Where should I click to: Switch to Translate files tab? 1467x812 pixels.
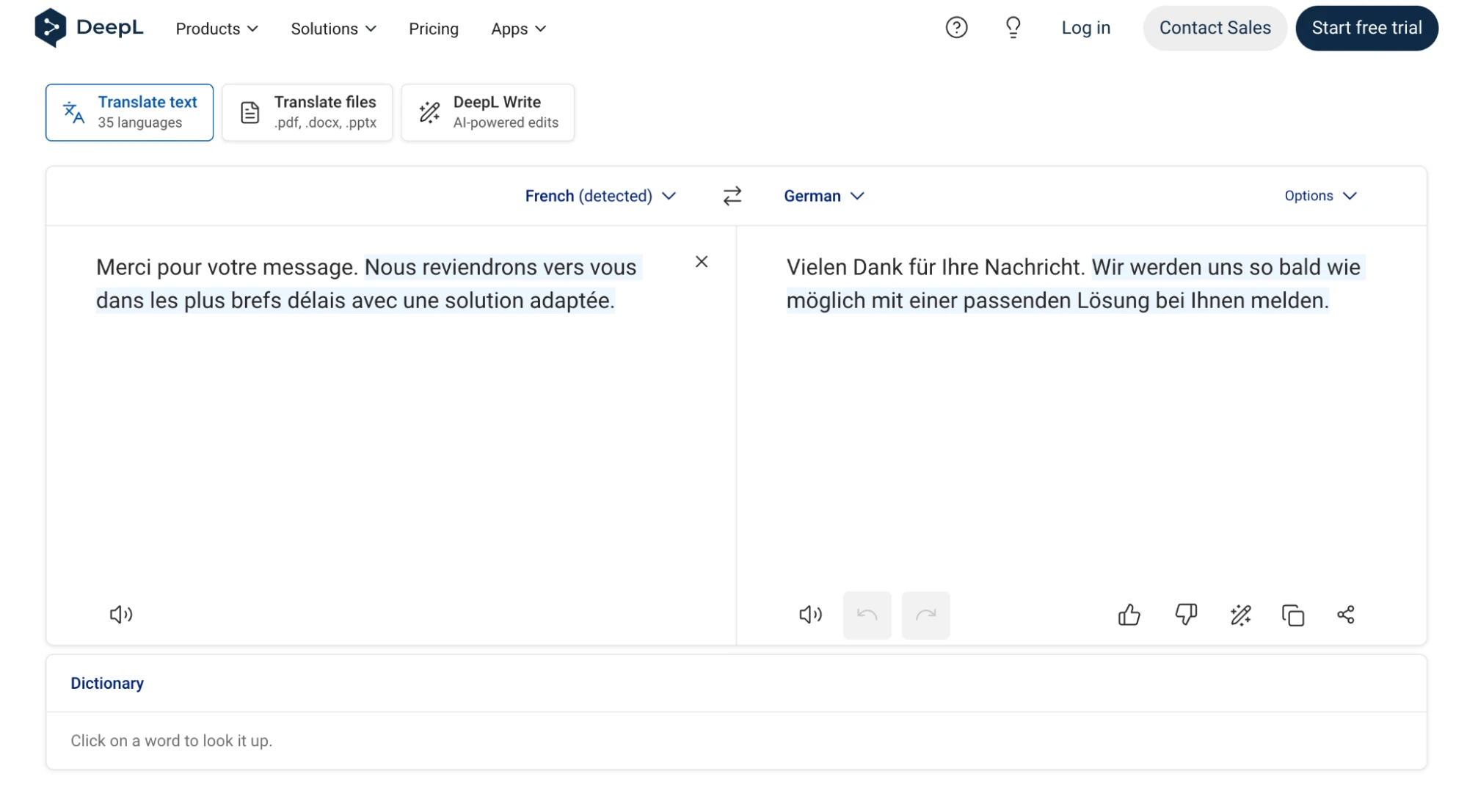point(307,112)
